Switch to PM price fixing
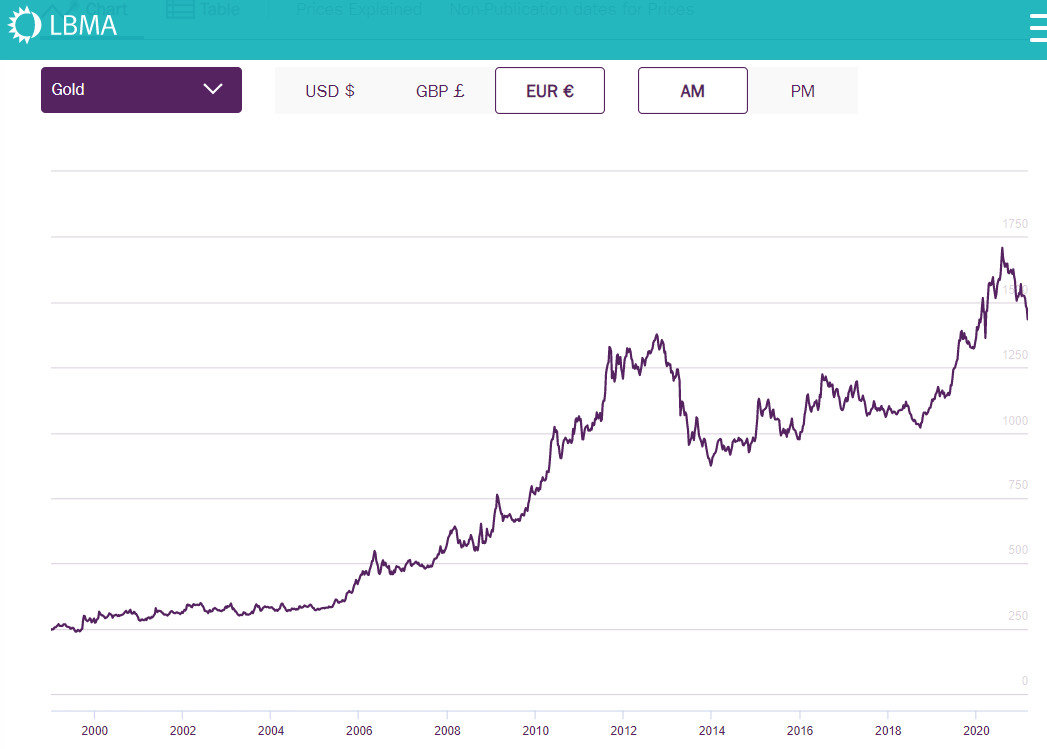This screenshot has width=1047, height=749. [x=803, y=91]
